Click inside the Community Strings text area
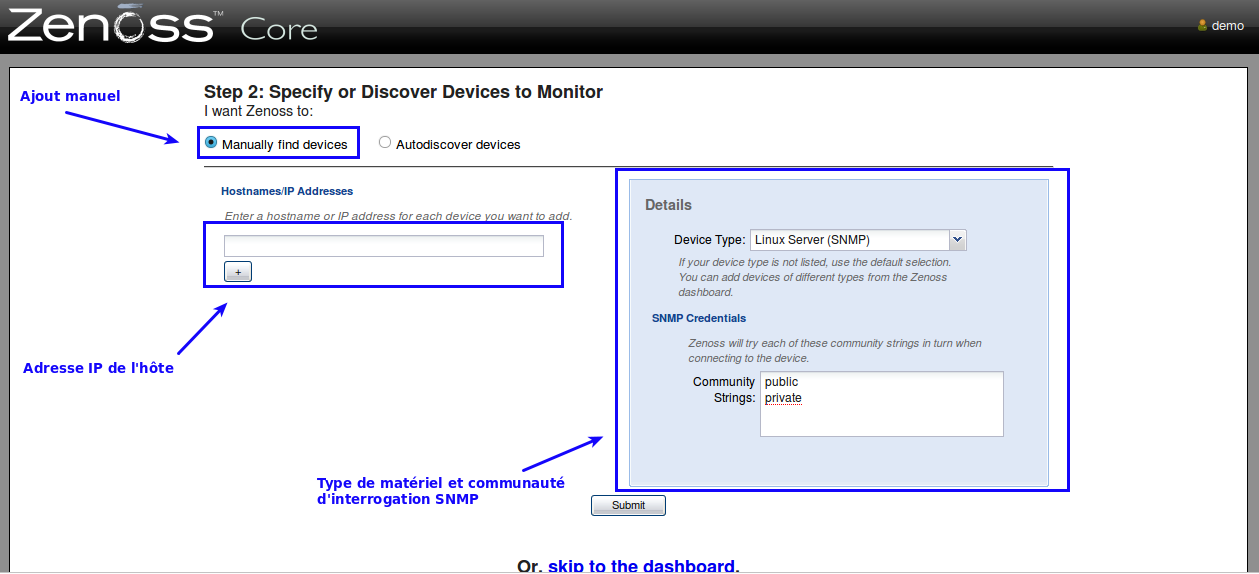Image resolution: width=1259 pixels, height=574 pixels. click(x=881, y=420)
